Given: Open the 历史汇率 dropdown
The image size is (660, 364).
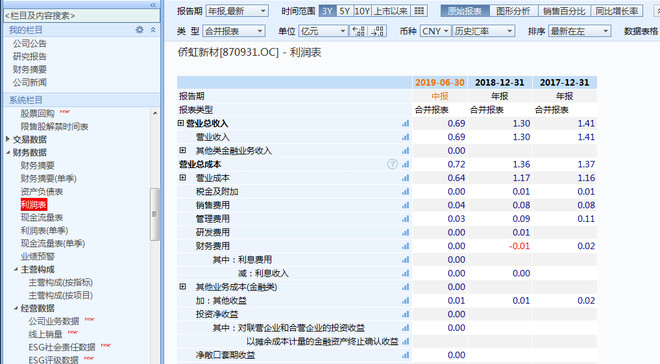Looking at the screenshot, I should click(484, 31).
